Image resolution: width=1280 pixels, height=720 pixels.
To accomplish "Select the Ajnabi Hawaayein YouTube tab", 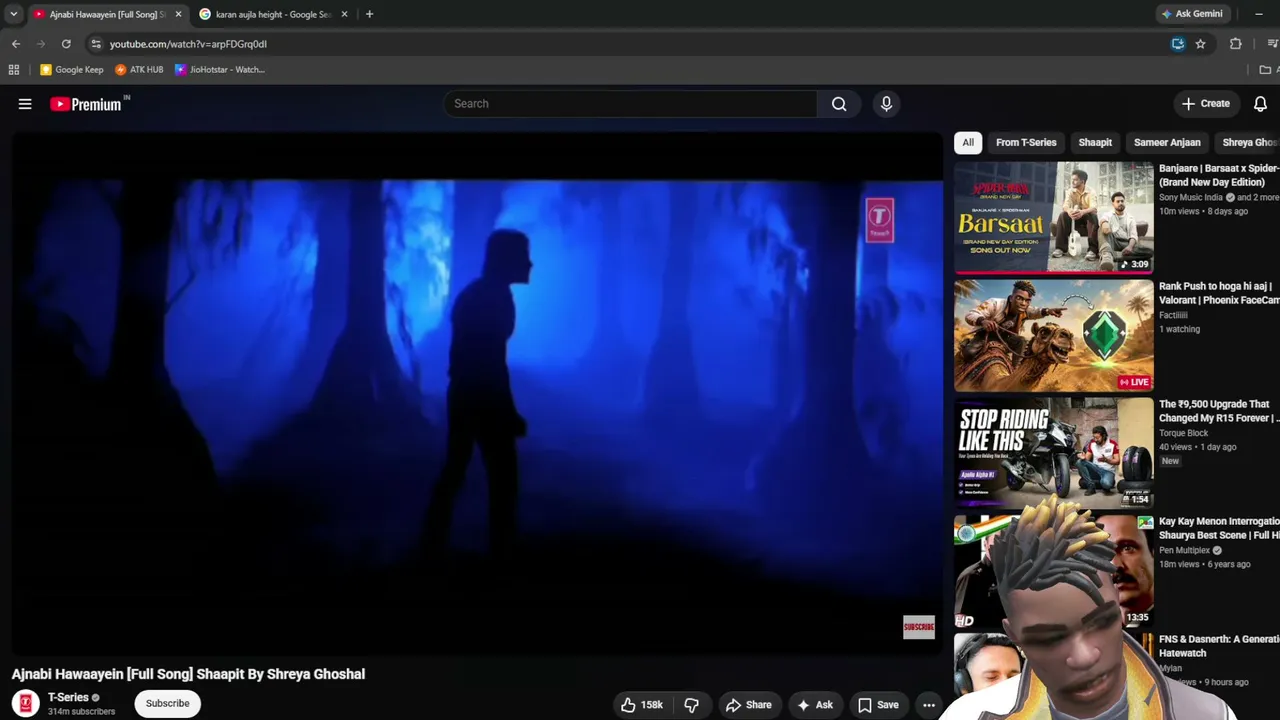I will pos(107,14).
